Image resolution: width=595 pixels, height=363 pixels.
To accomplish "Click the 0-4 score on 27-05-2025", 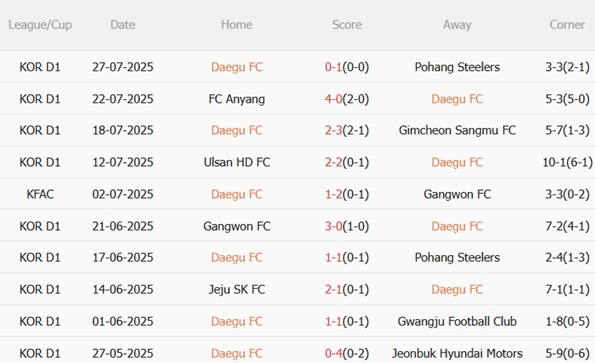I will (334, 354).
